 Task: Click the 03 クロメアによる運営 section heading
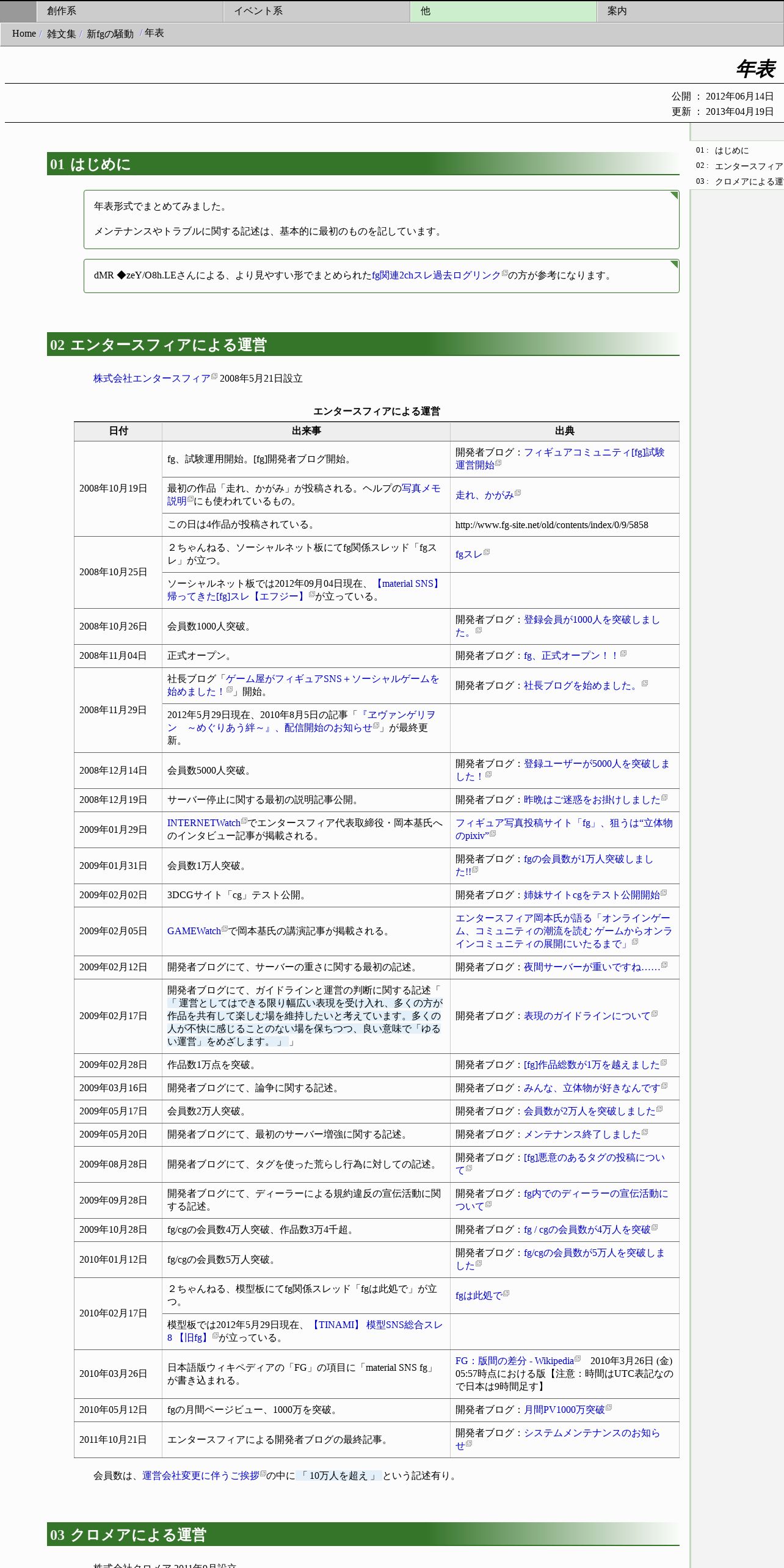click(x=363, y=1534)
